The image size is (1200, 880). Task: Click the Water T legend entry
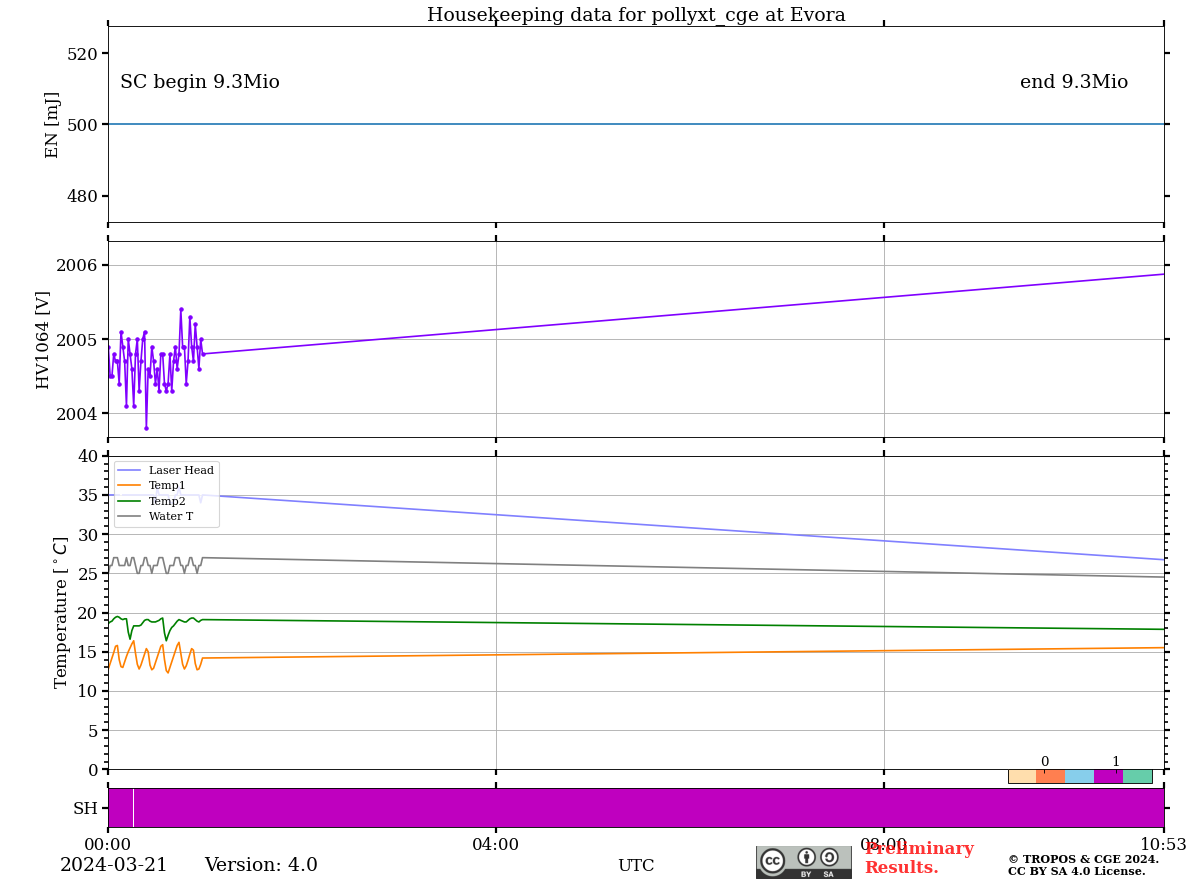coord(156,516)
